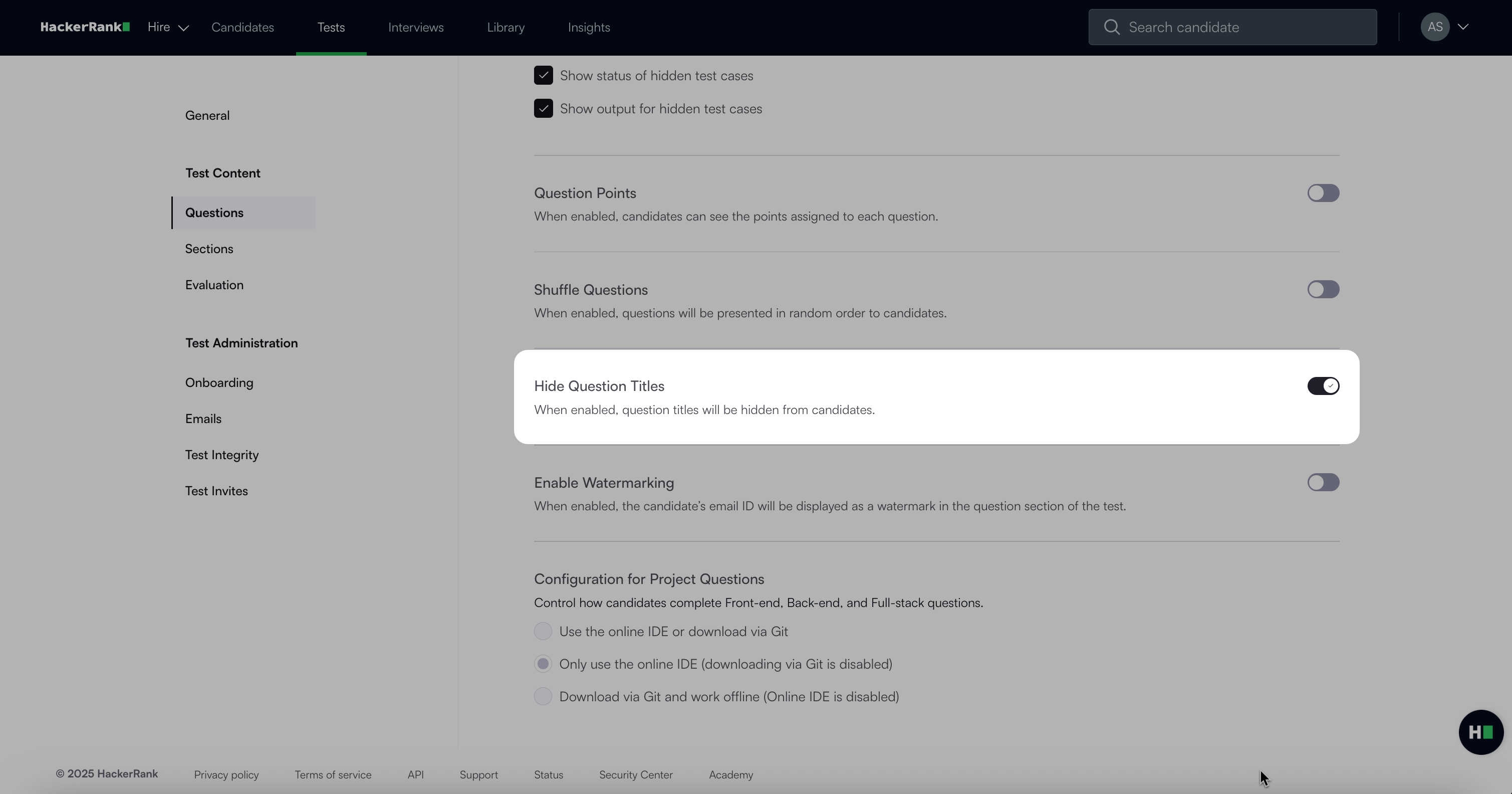This screenshot has width=1512, height=794.
Task: Enable the Question Points toggle
Action: coord(1323,193)
